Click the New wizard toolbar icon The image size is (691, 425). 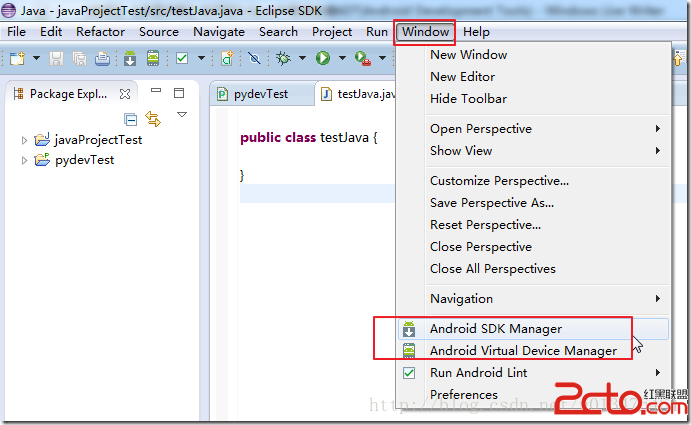tap(18, 58)
